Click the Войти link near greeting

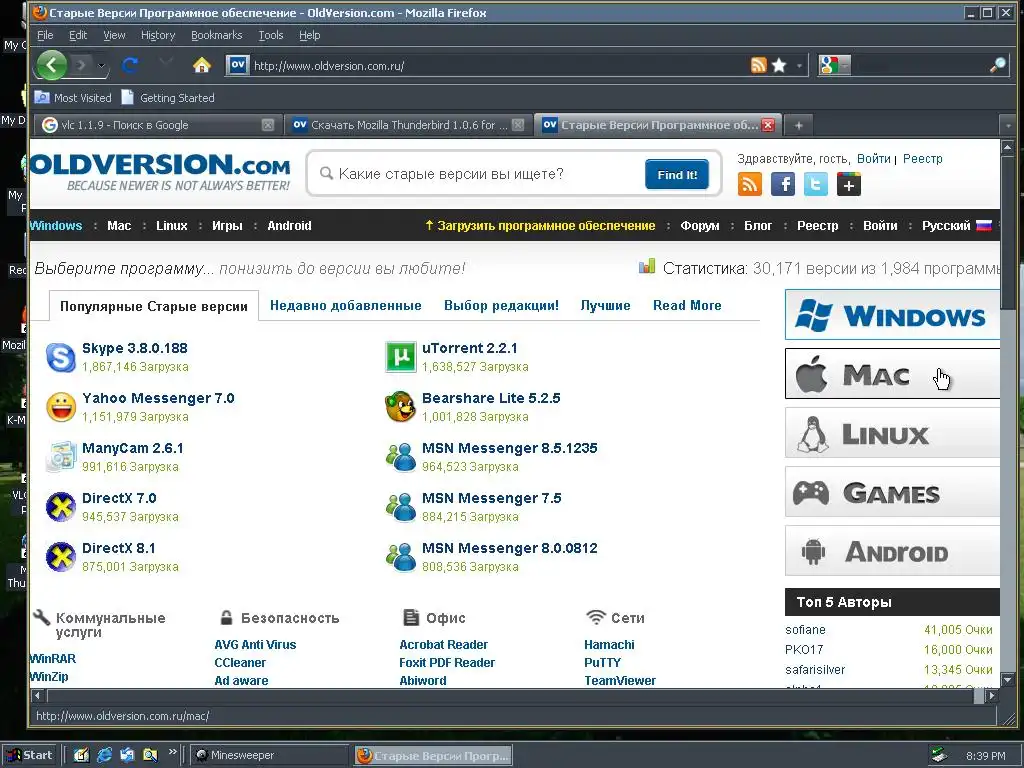tap(873, 159)
